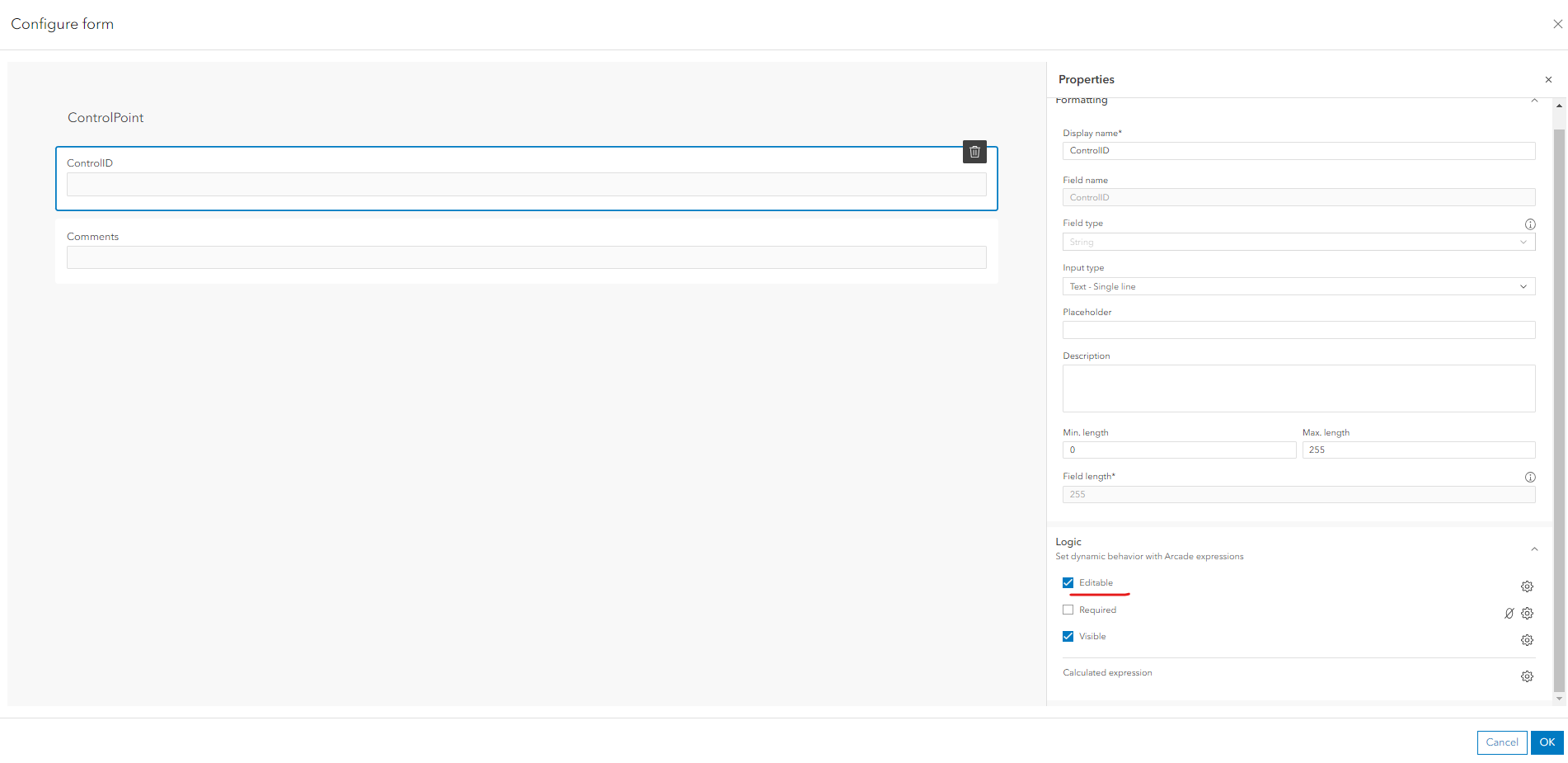Cancel the form configuration

tap(1501, 742)
